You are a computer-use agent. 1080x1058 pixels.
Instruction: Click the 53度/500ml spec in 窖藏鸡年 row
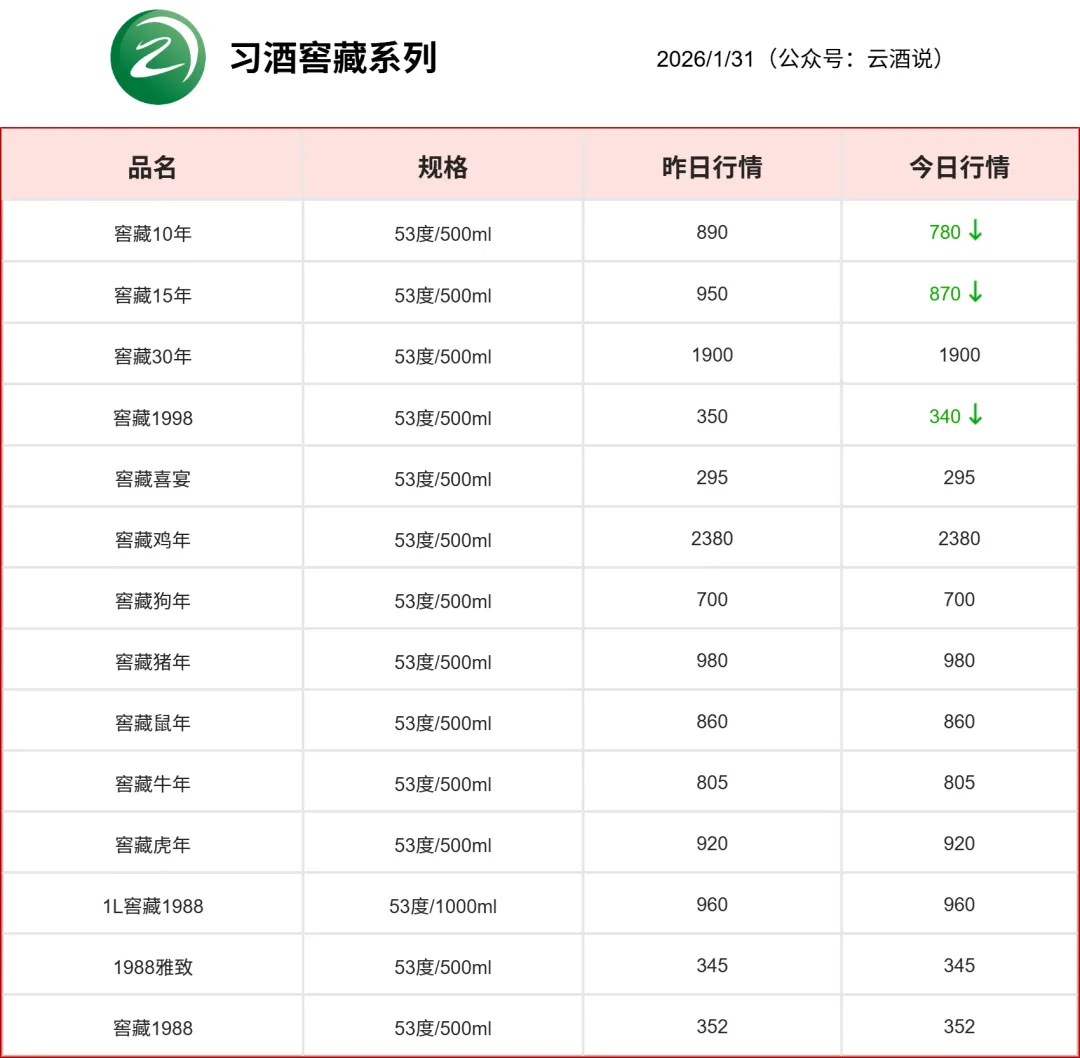pyautogui.click(x=443, y=540)
